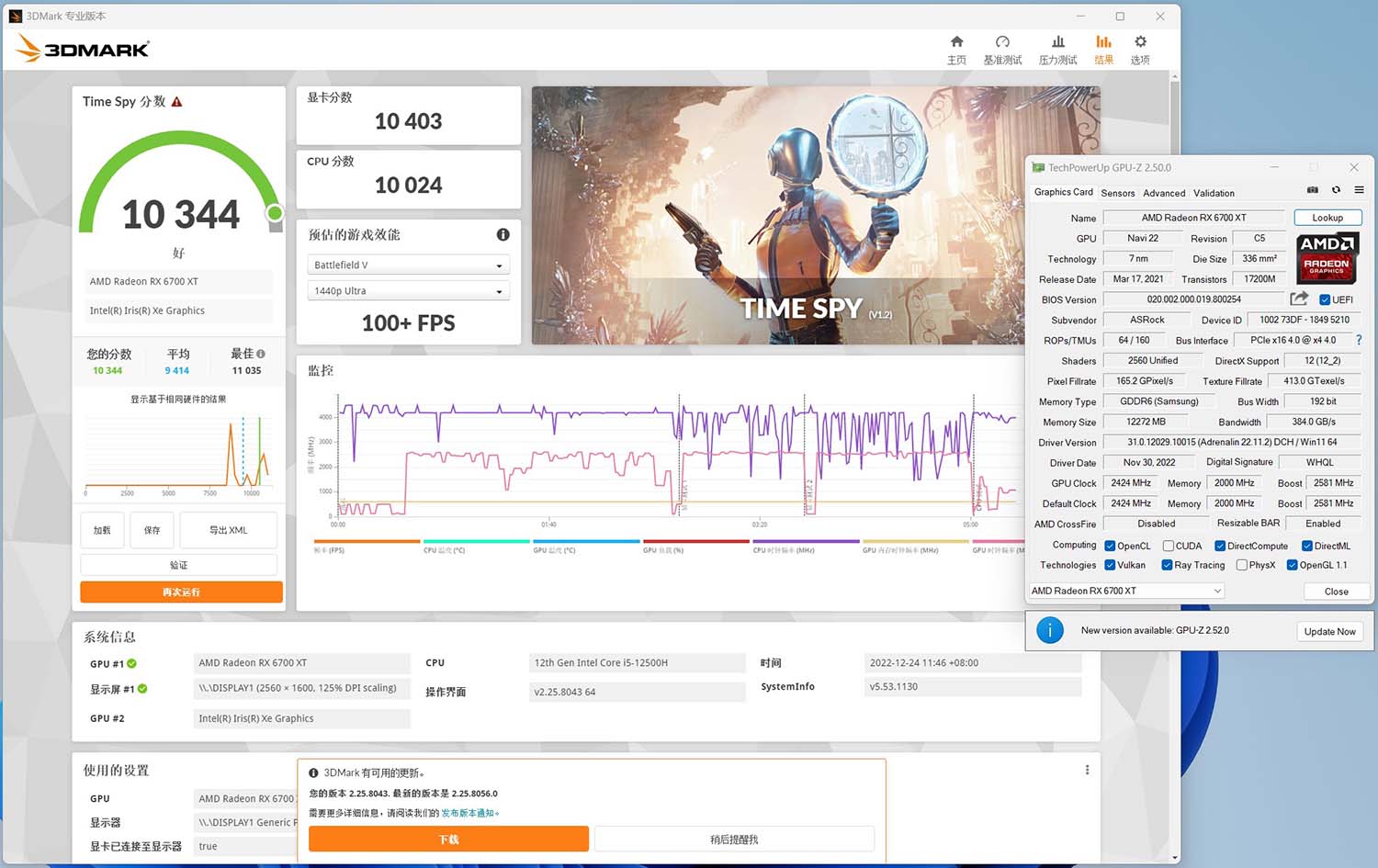Click the info icon for estimated game performance

(503, 235)
